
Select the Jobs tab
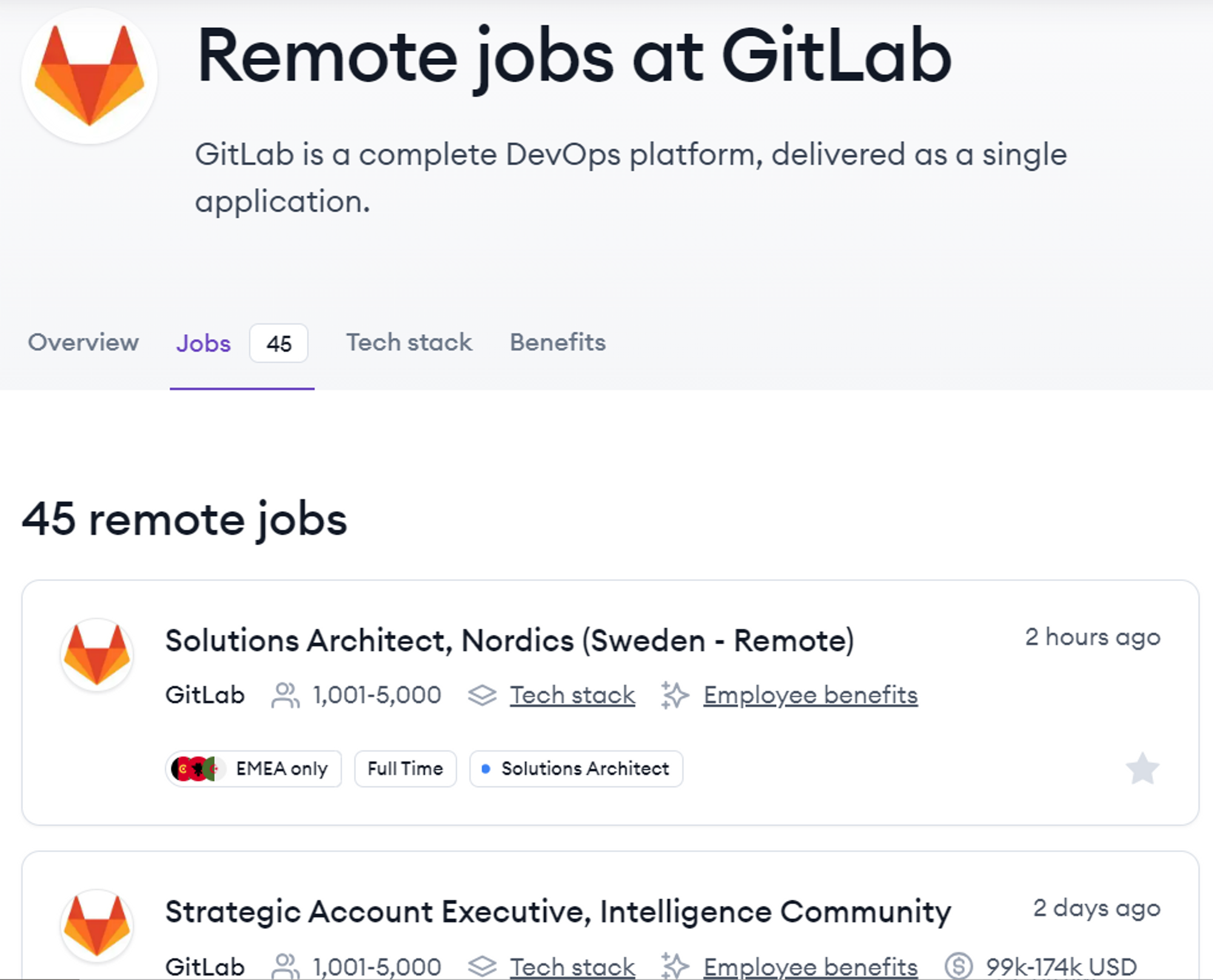point(204,344)
